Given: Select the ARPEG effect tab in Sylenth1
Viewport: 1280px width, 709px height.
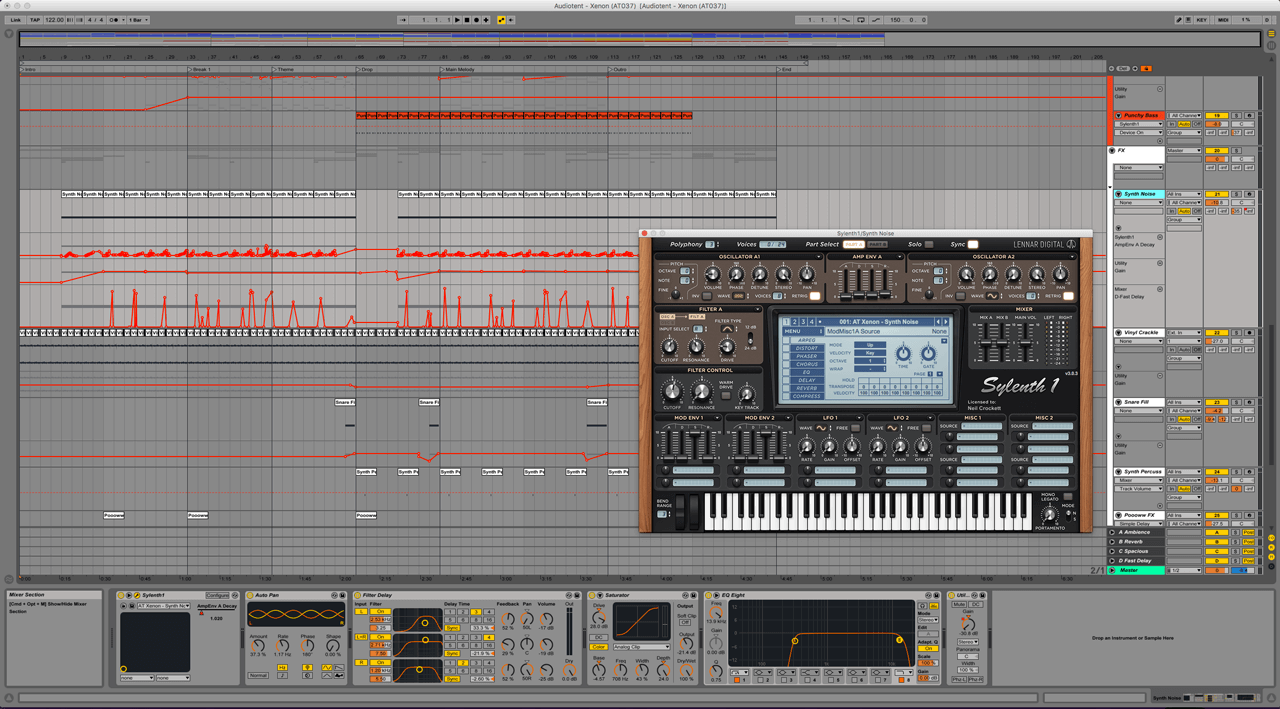Looking at the screenshot, I should 806,340.
